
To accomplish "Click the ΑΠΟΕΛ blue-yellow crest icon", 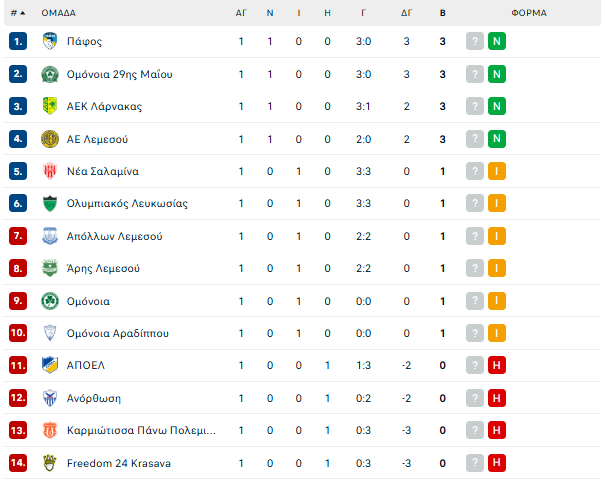I will (x=50, y=365).
